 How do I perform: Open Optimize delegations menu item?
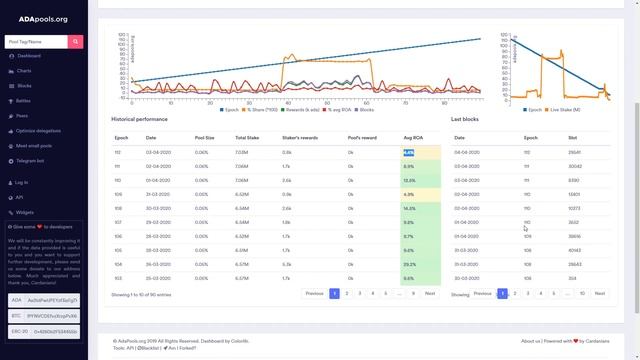pos(38,131)
